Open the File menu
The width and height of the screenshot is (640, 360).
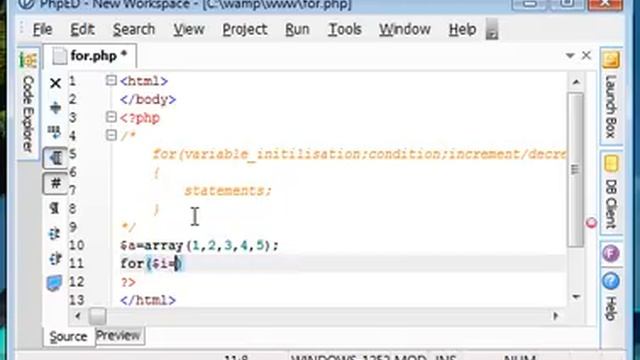coord(42,29)
